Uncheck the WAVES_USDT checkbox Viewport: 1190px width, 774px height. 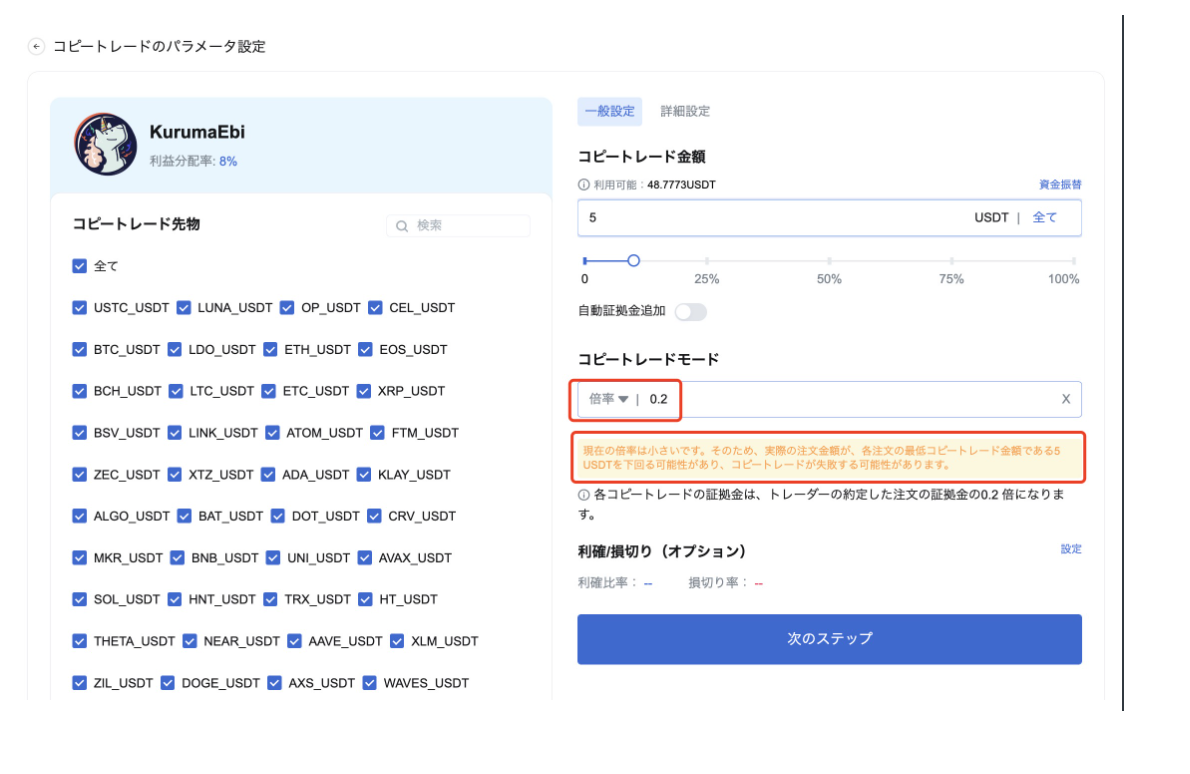370,683
